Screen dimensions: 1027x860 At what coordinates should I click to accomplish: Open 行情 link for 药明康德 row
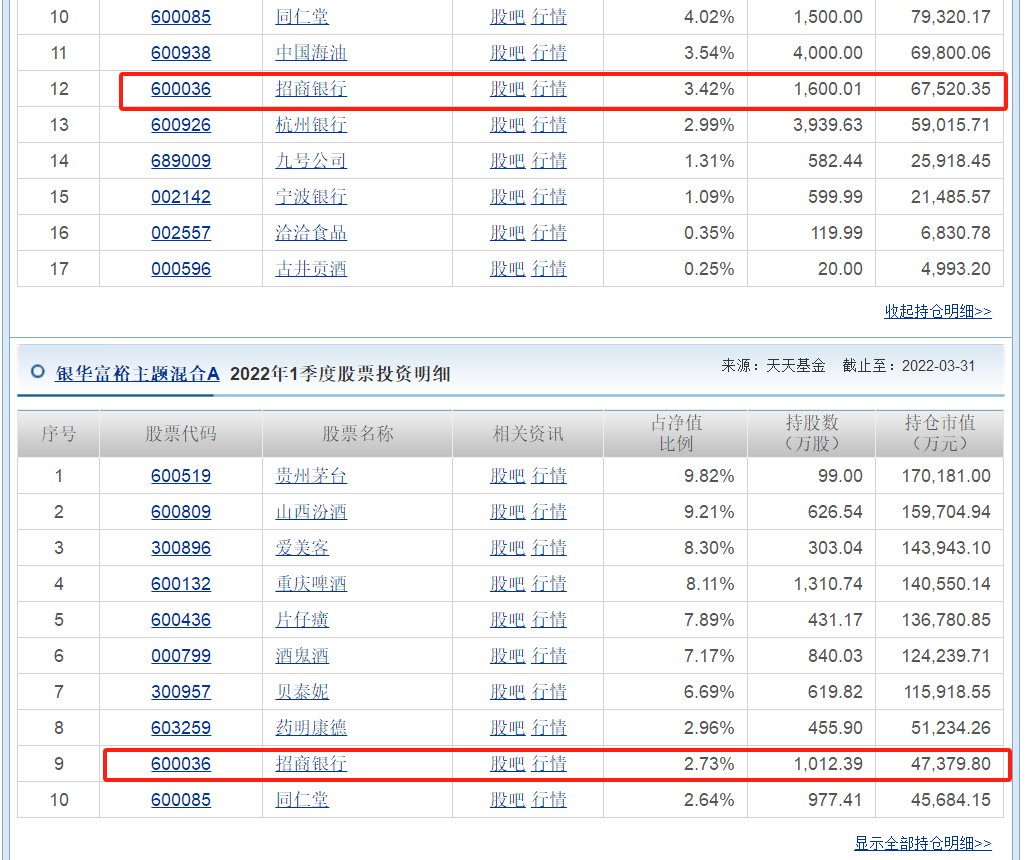549,728
